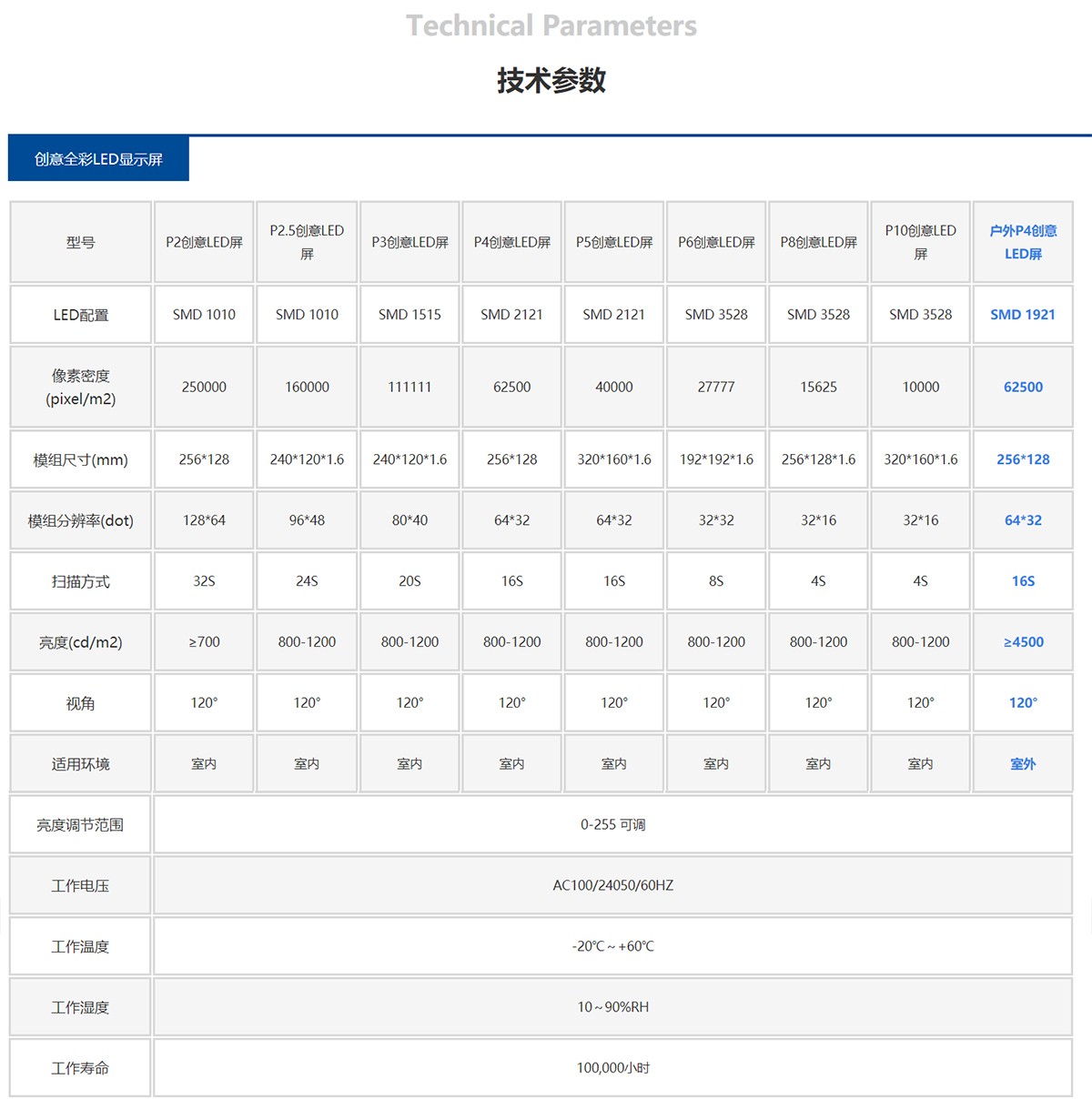Click the 型号 row label

(x=80, y=242)
